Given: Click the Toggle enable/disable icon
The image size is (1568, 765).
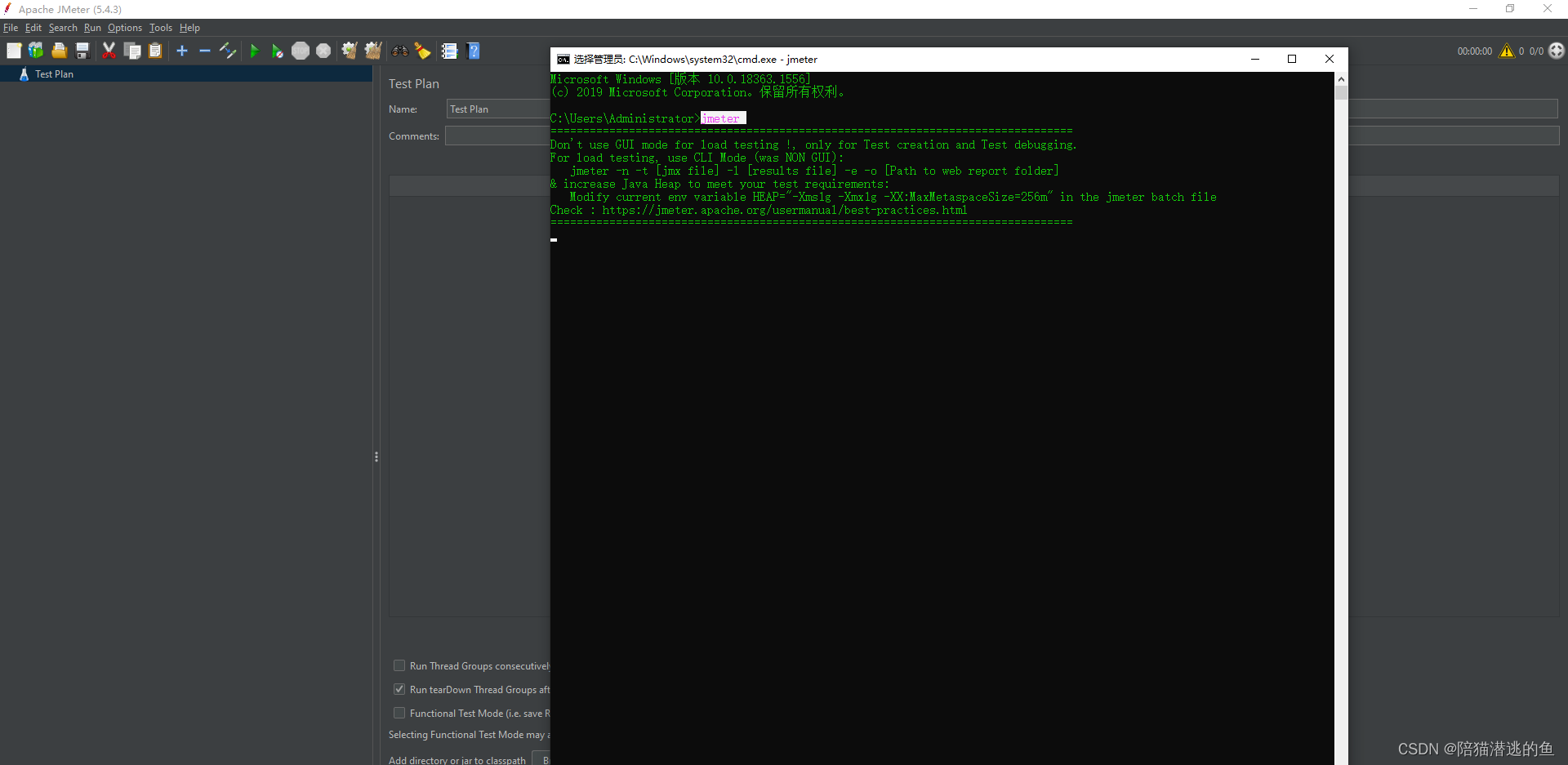Looking at the screenshot, I should (x=228, y=51).
